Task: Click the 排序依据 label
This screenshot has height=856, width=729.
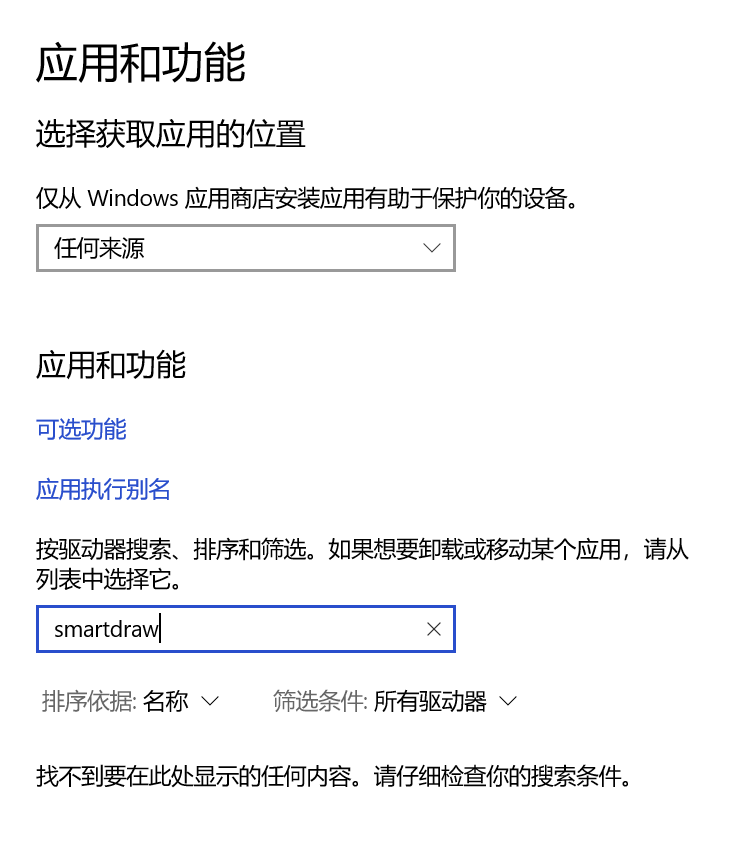Action: coord(89,702)
